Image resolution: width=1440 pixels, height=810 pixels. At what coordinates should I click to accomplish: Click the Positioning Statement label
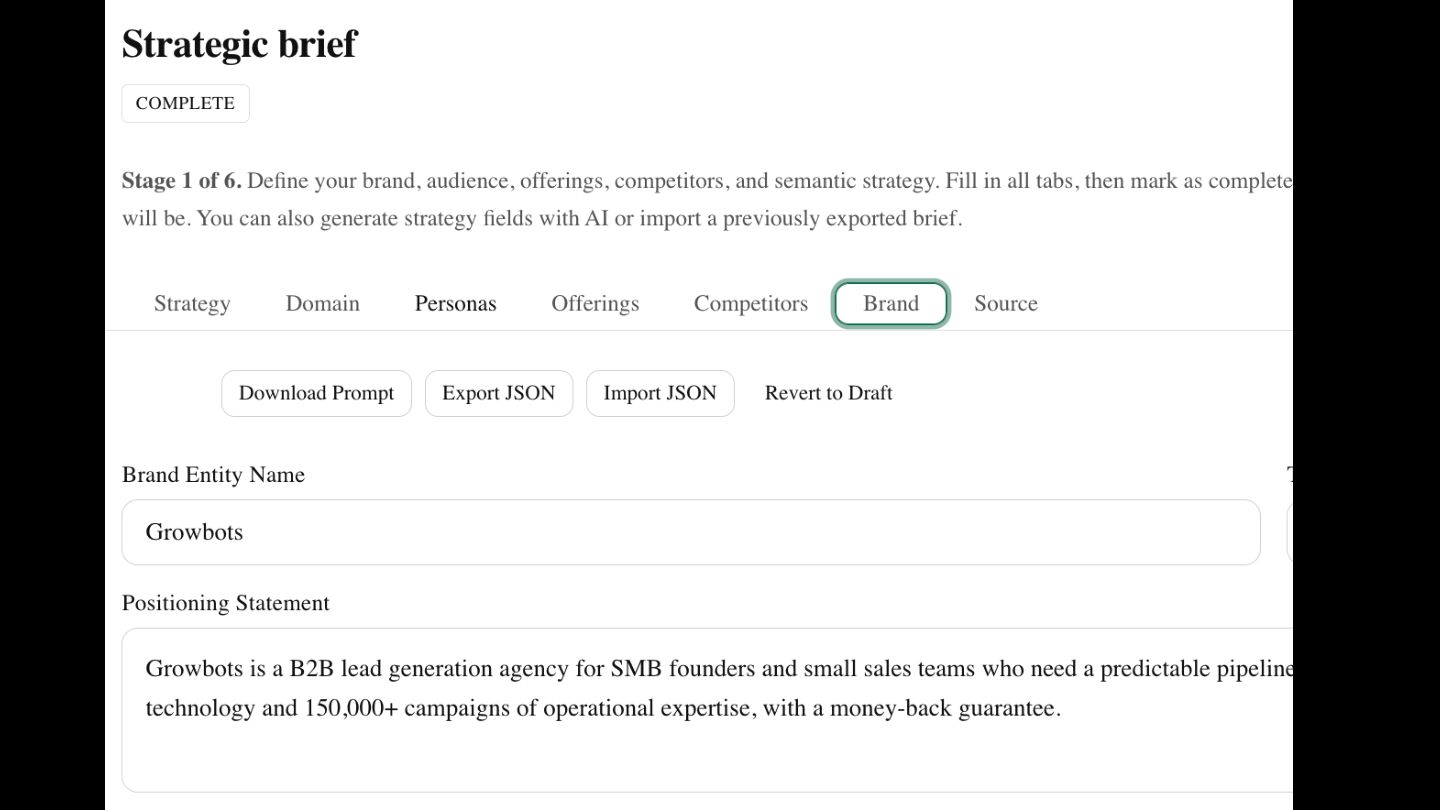click(x=225, y=603)
